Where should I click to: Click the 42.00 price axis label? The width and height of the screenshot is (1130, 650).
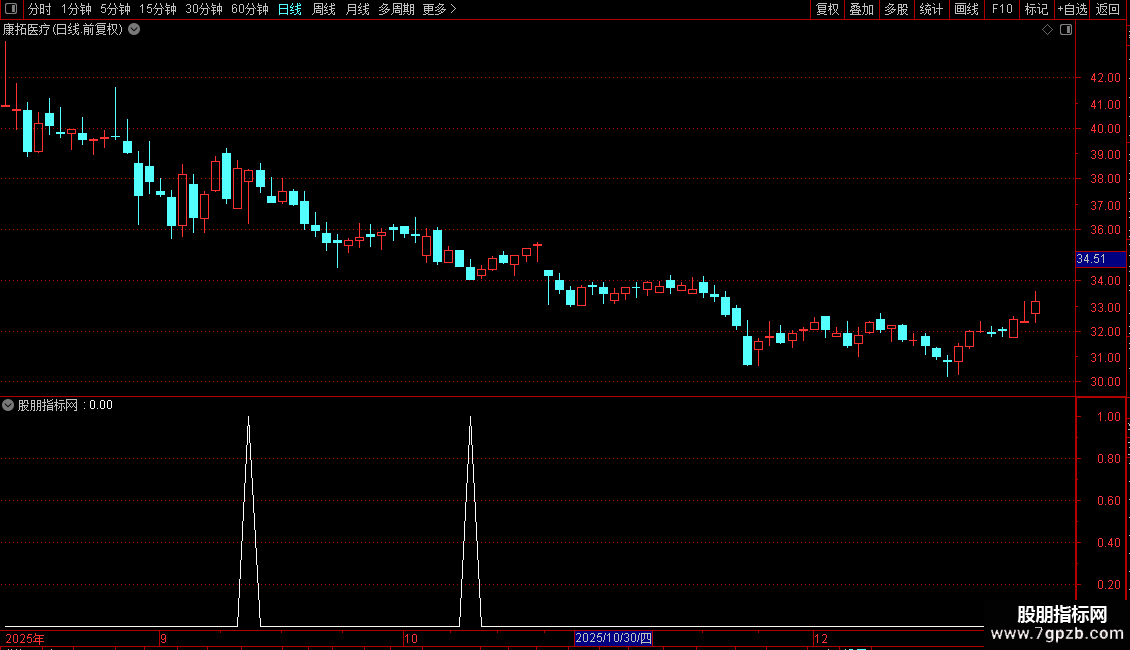[x=1105, y=78]
